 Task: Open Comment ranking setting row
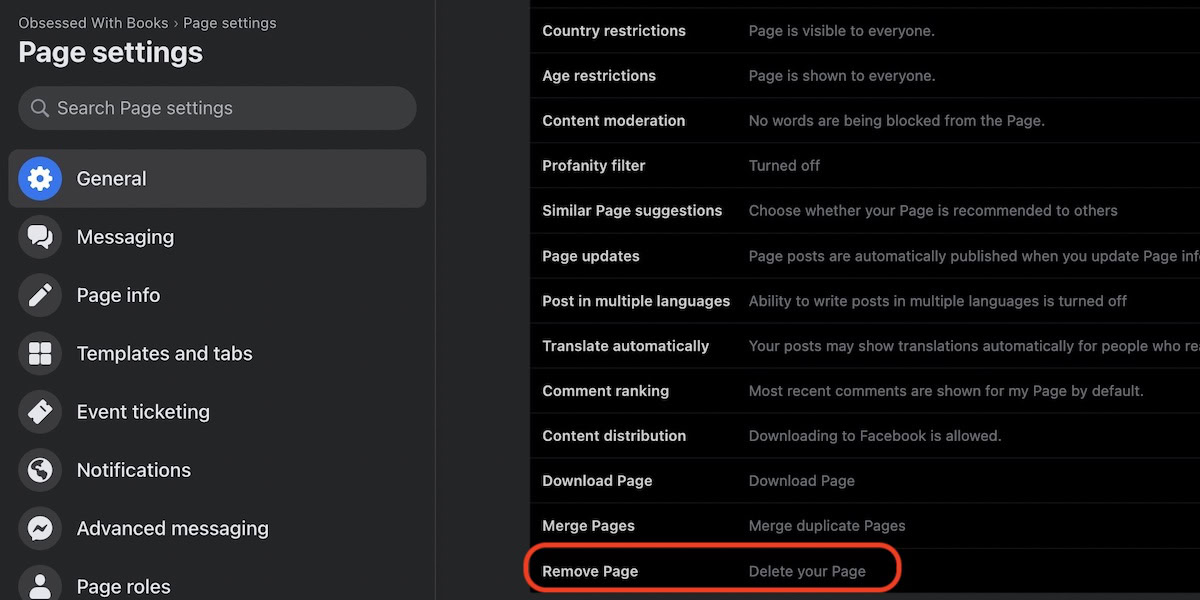pos(605,391)
